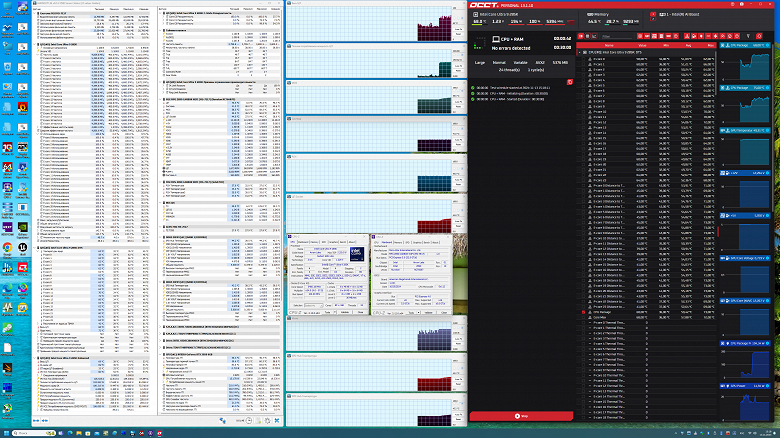The image size is (780, 438).
Task: Select the AVX2 instruction set label in OCCT
Action: (540, 63)
